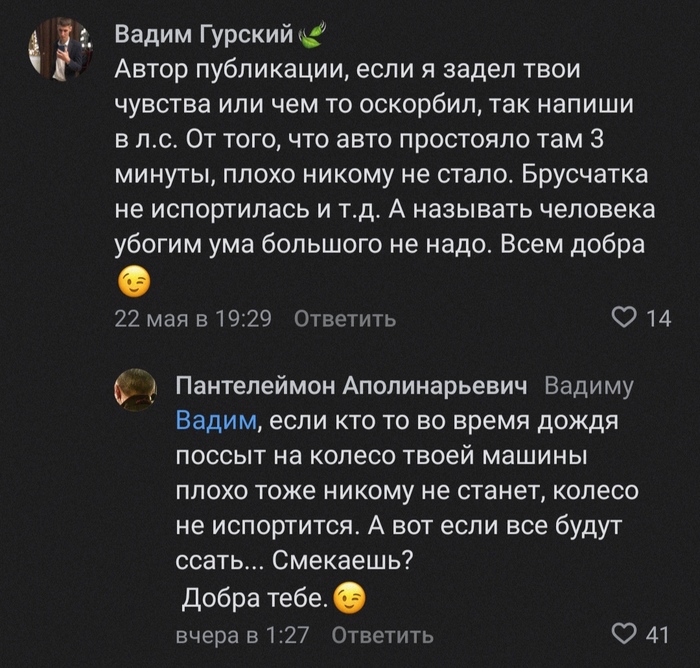Image resolution: width=700 pixels, height=668 pixels.
Task: Follow the grey 'Вадиму' reply-to link
Action: pyautogui.click(x=590, y=386)
